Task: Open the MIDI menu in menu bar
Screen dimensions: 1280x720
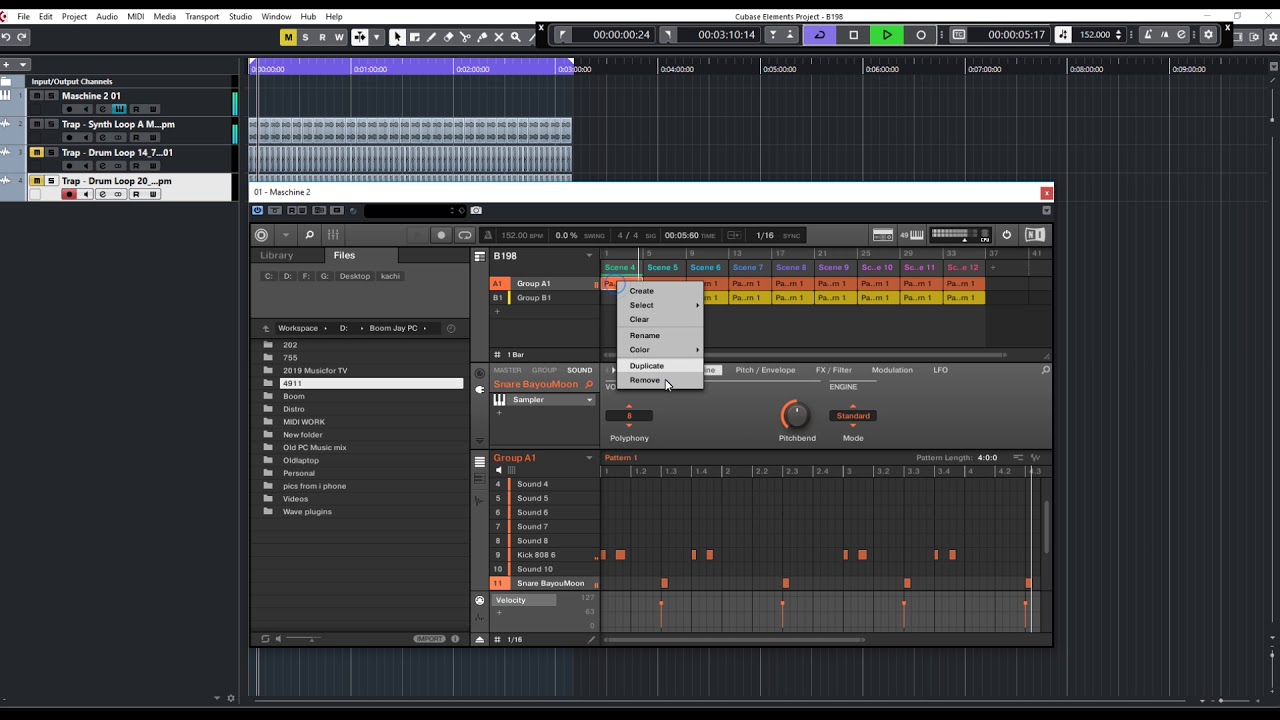Action: [x=135, y=17]
